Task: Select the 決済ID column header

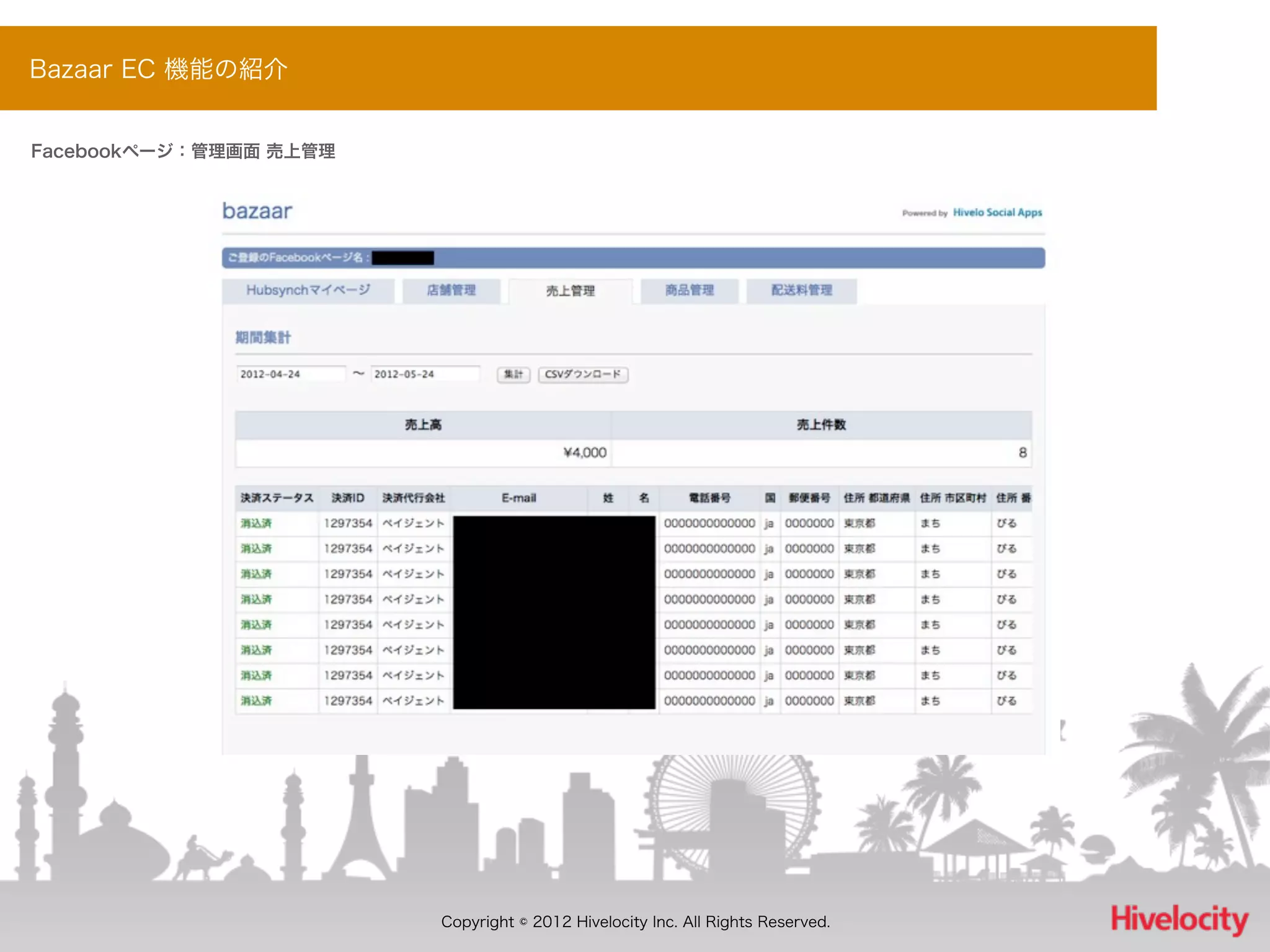Action: point(348,498)
